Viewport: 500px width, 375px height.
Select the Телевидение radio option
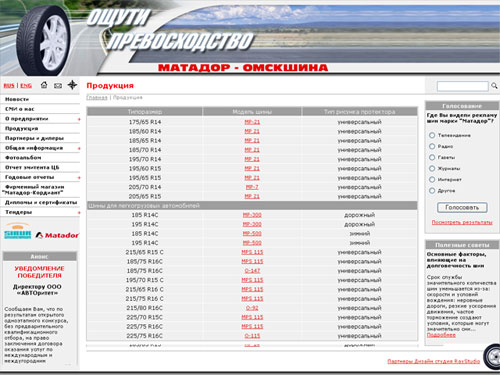click(432, 135)
